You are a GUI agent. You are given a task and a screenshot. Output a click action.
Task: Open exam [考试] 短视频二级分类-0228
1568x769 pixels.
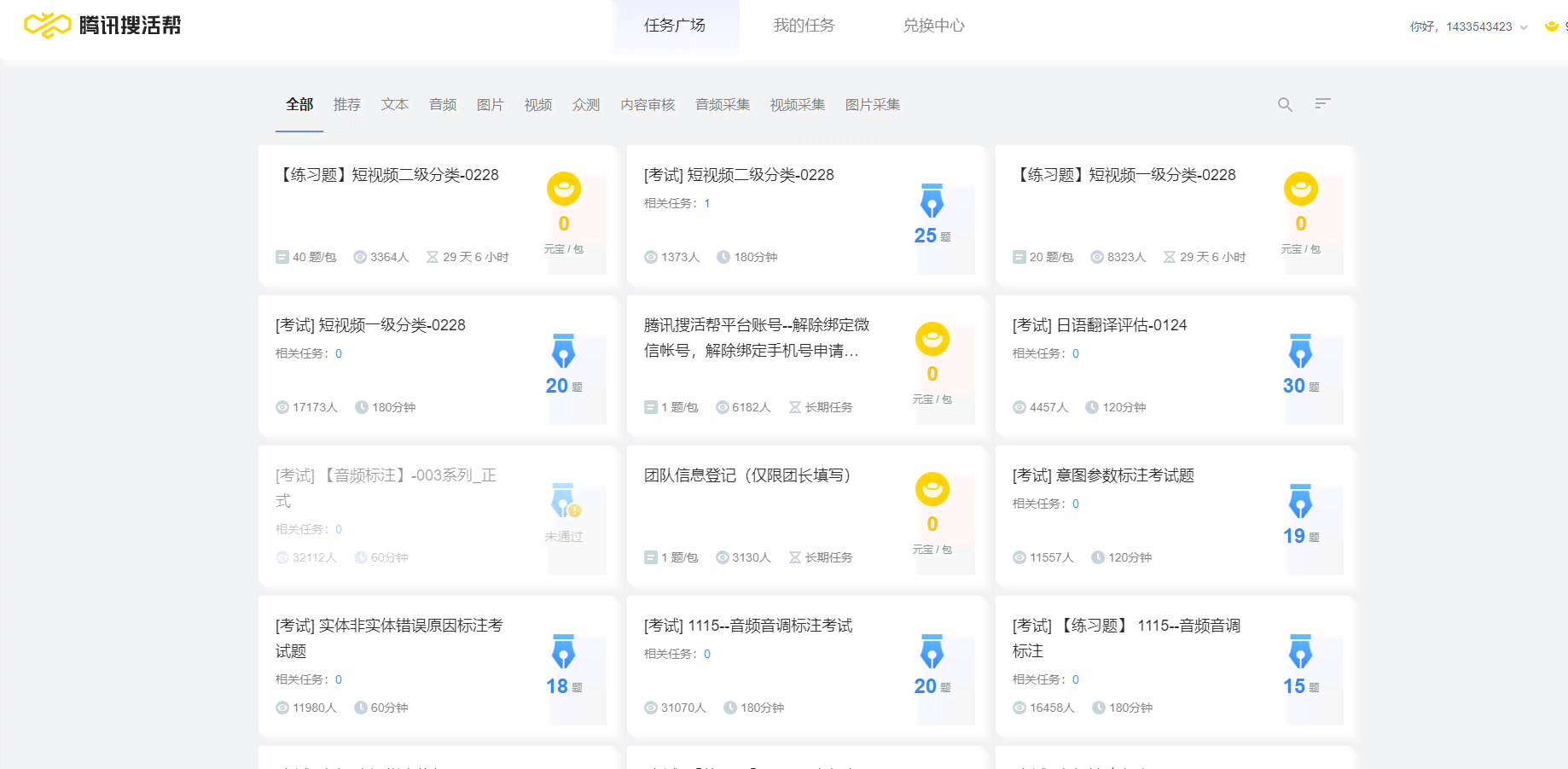tap(739, 175)
